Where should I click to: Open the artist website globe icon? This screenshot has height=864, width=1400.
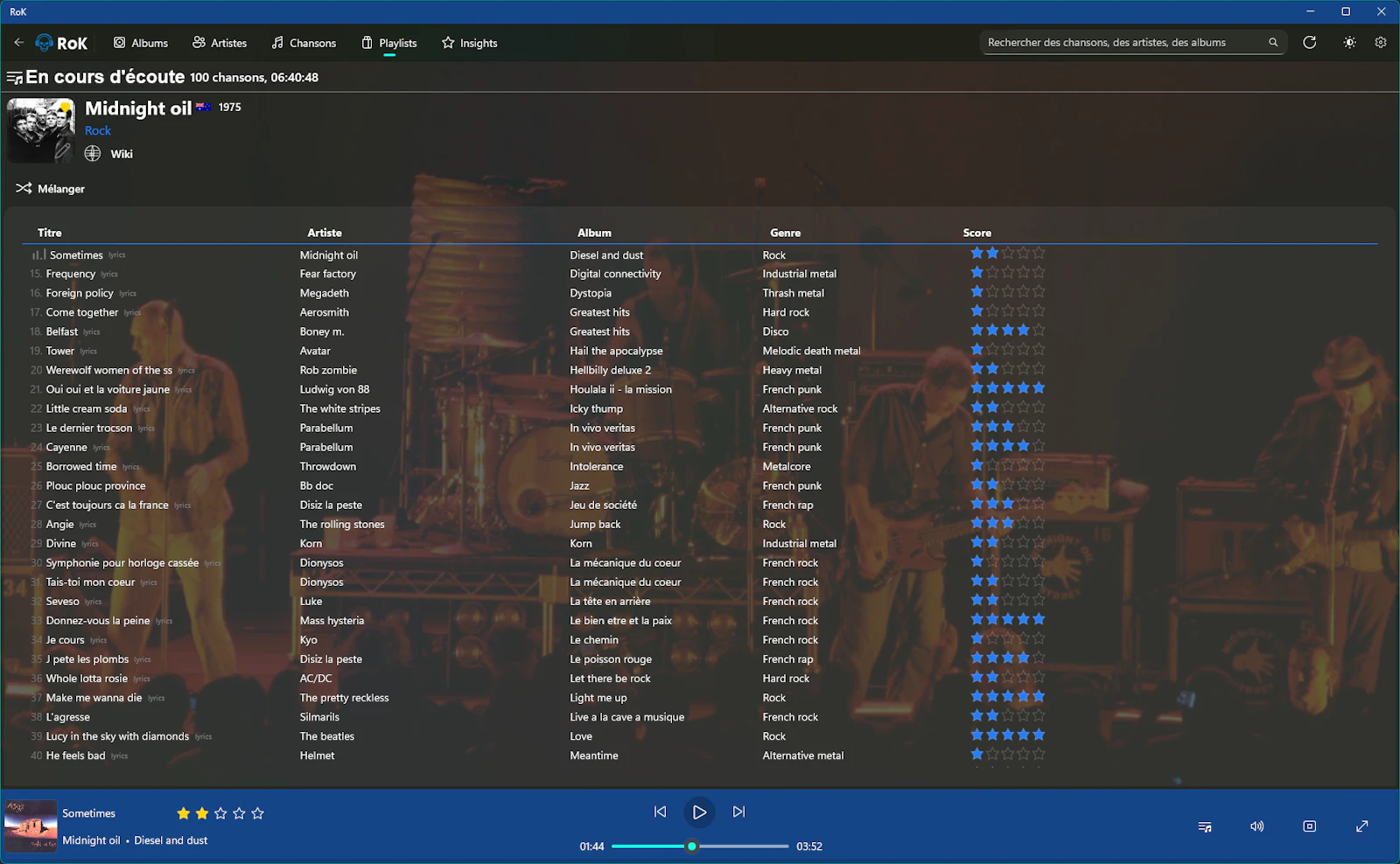point(93,154)
